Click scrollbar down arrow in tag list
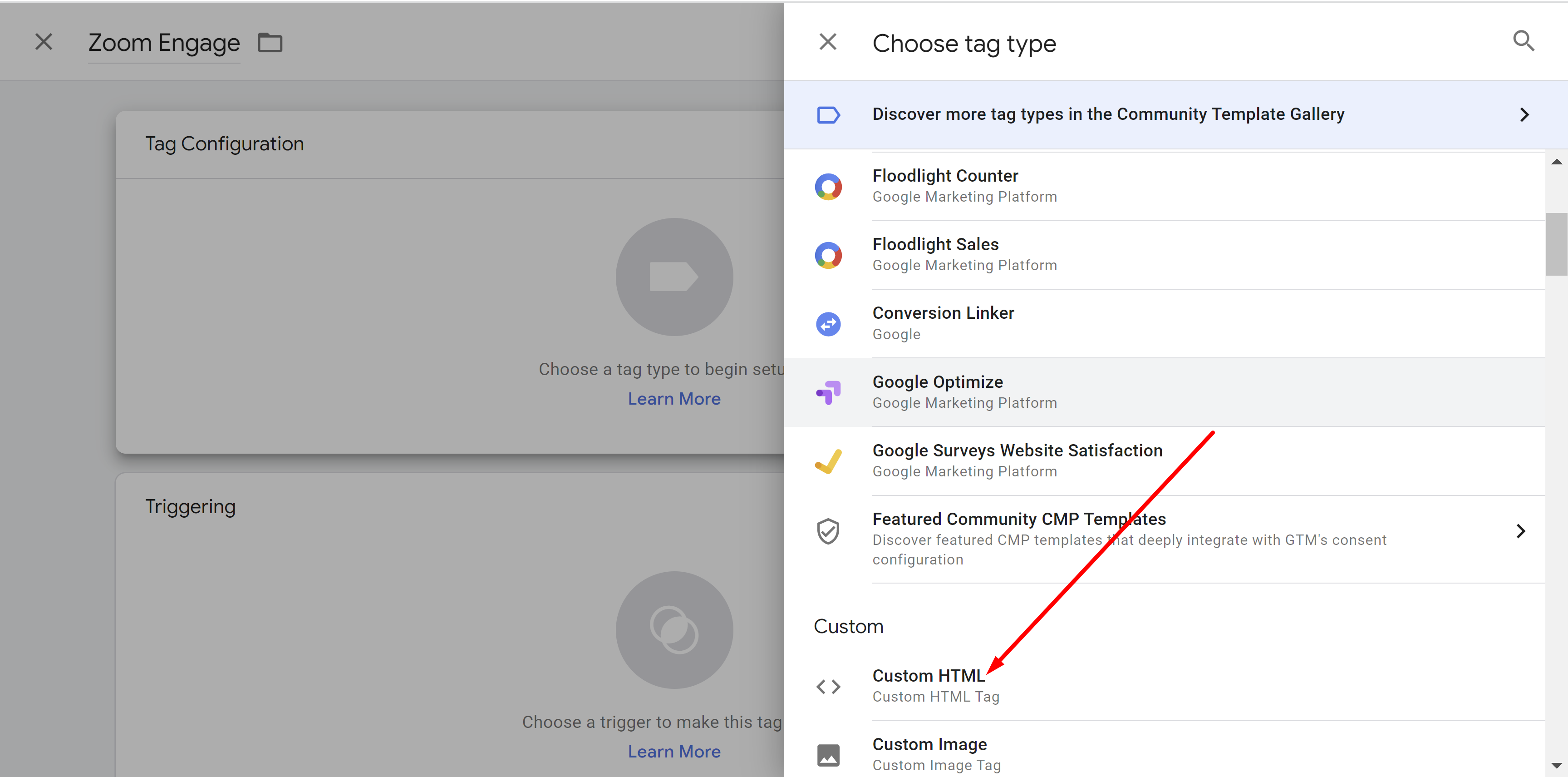 (1557, 766)
